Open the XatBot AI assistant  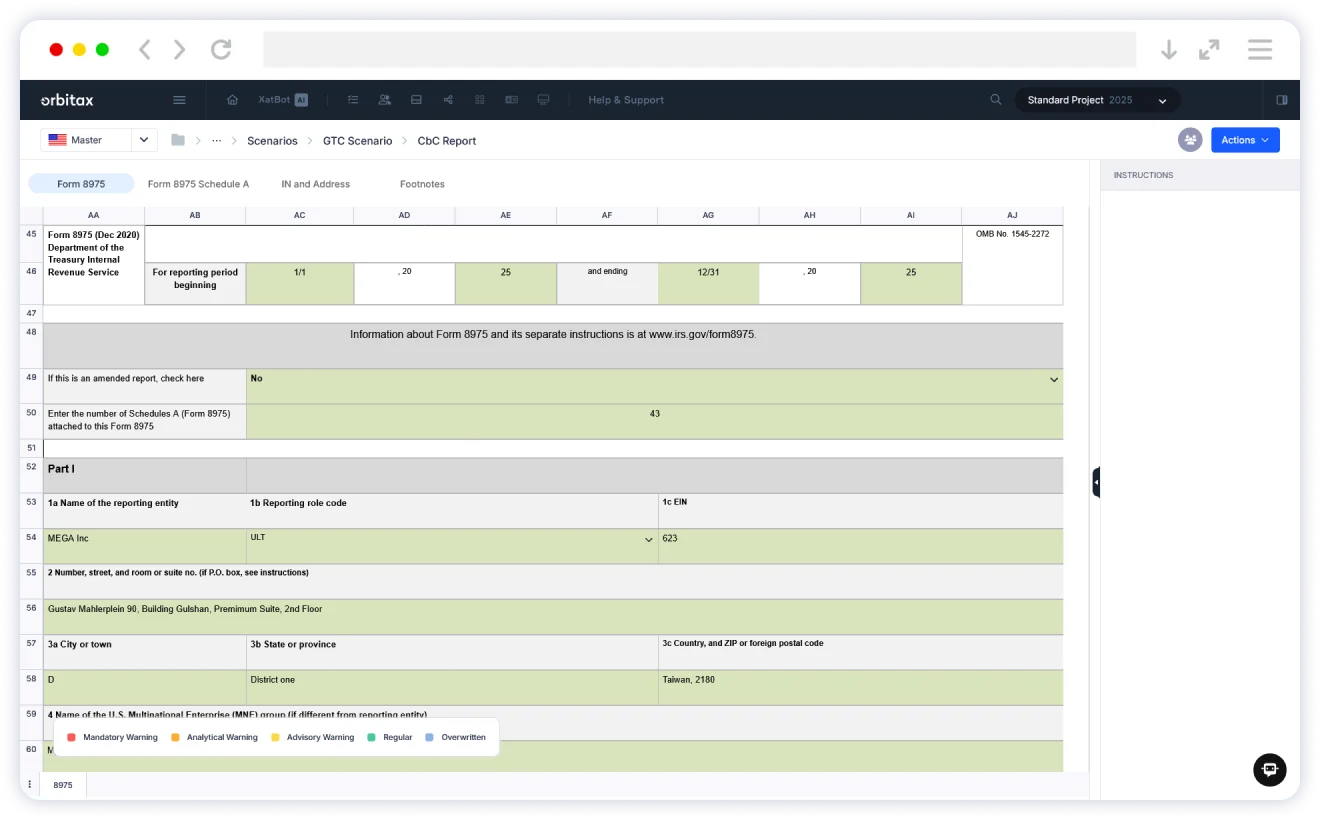(x=283, y=100)
